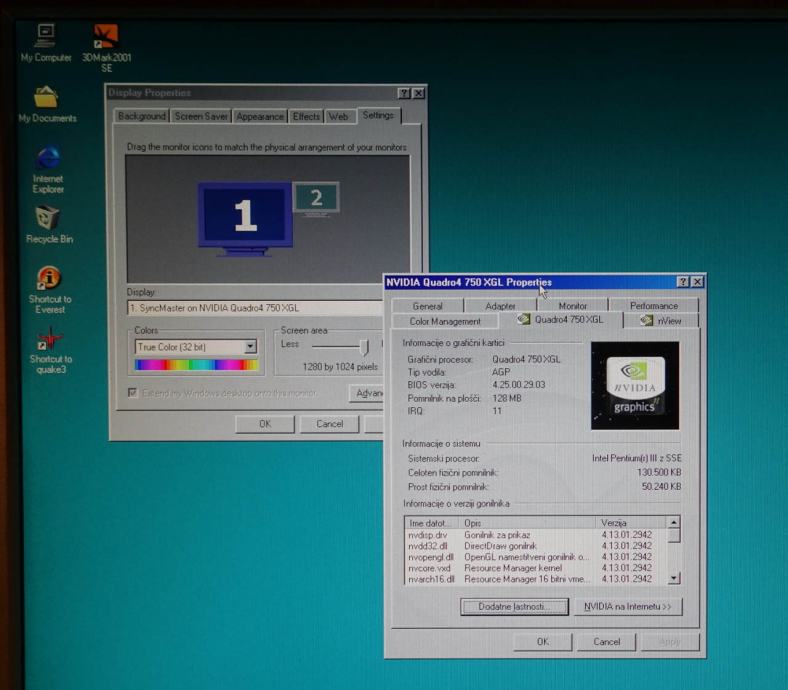Open the nView tab in NVIDIA properties

click(x=662, y=320)
